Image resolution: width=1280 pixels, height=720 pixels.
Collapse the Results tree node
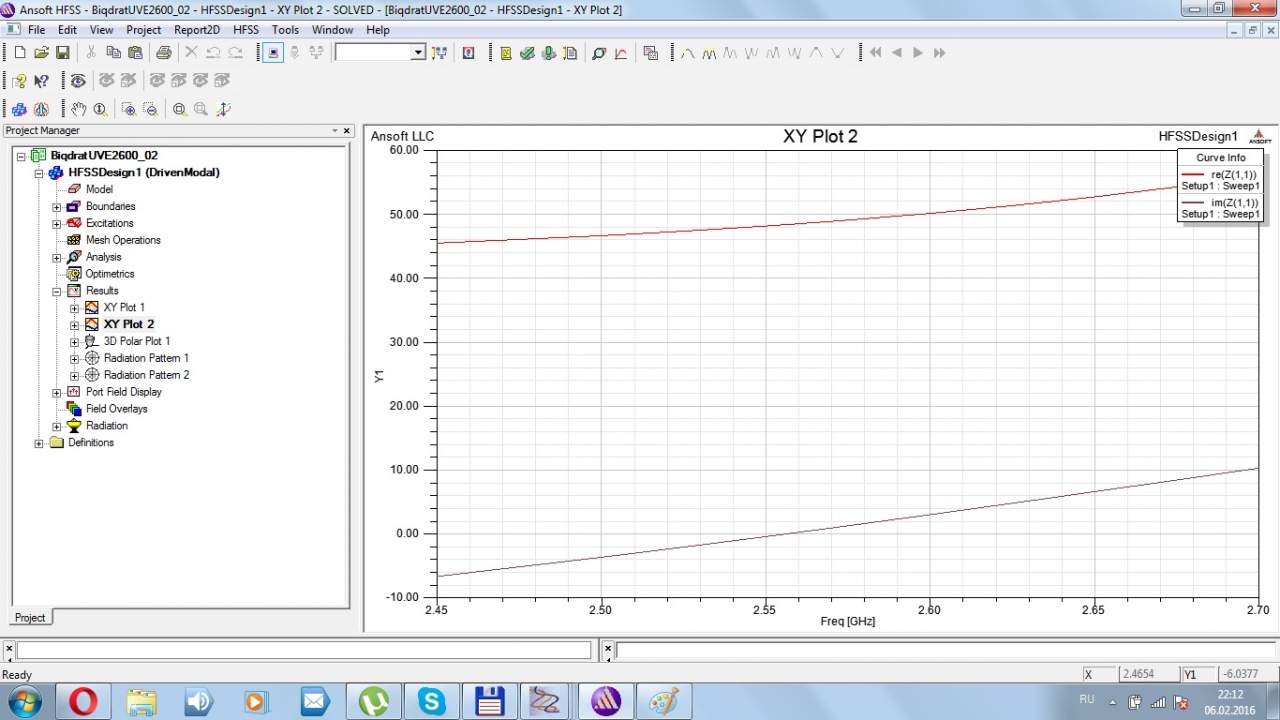pos(57,291)
